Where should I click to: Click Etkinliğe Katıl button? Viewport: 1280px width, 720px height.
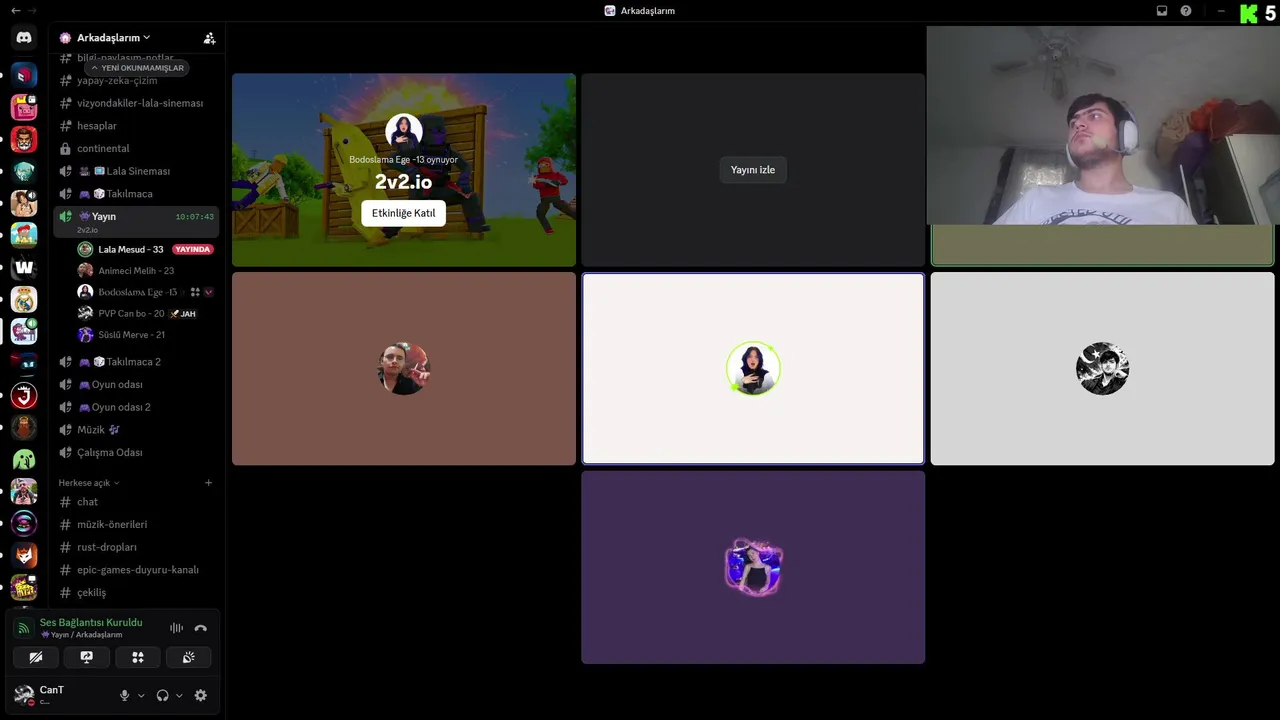point(403,213)
